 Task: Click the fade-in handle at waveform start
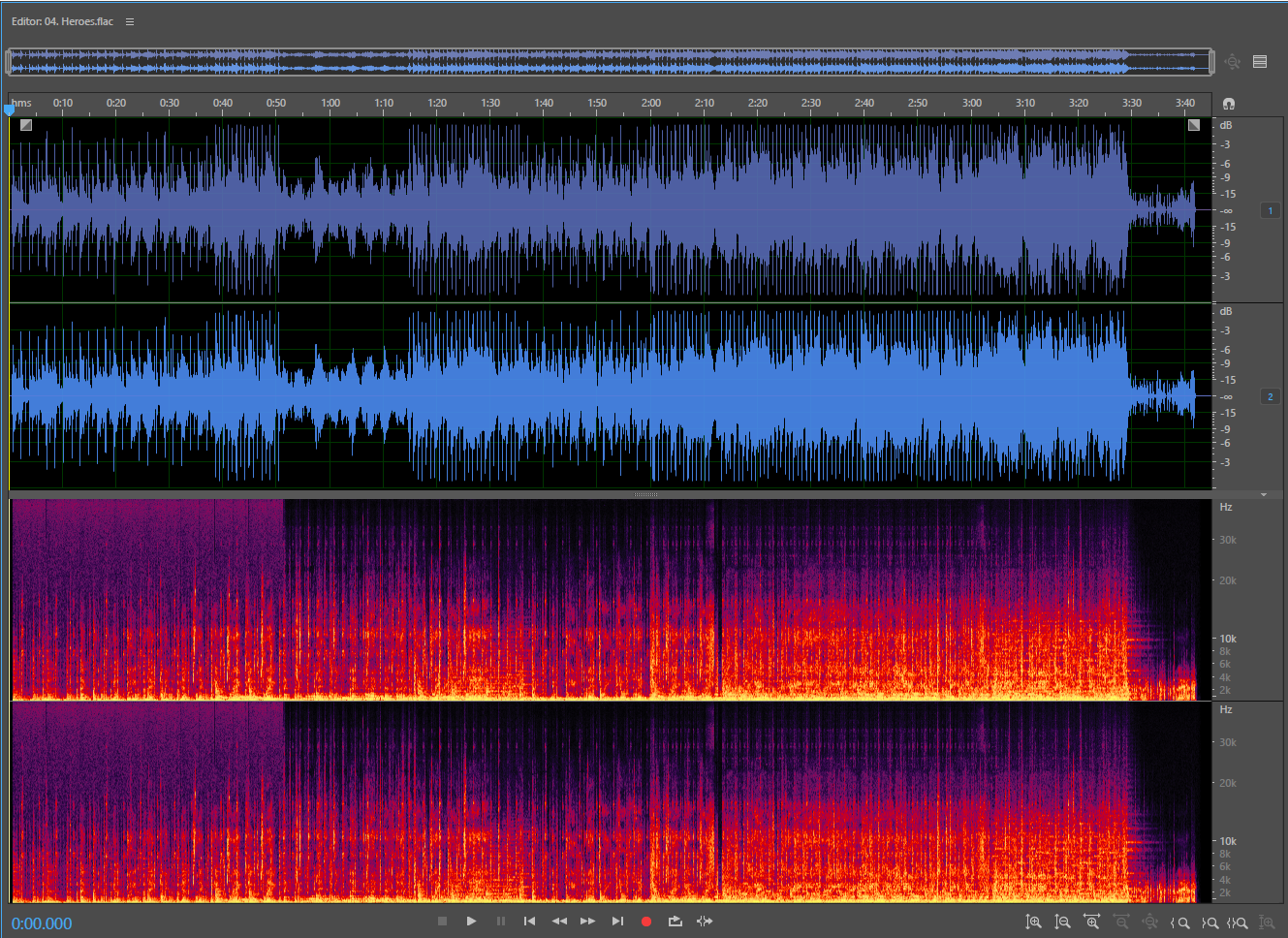coord(26,125)
